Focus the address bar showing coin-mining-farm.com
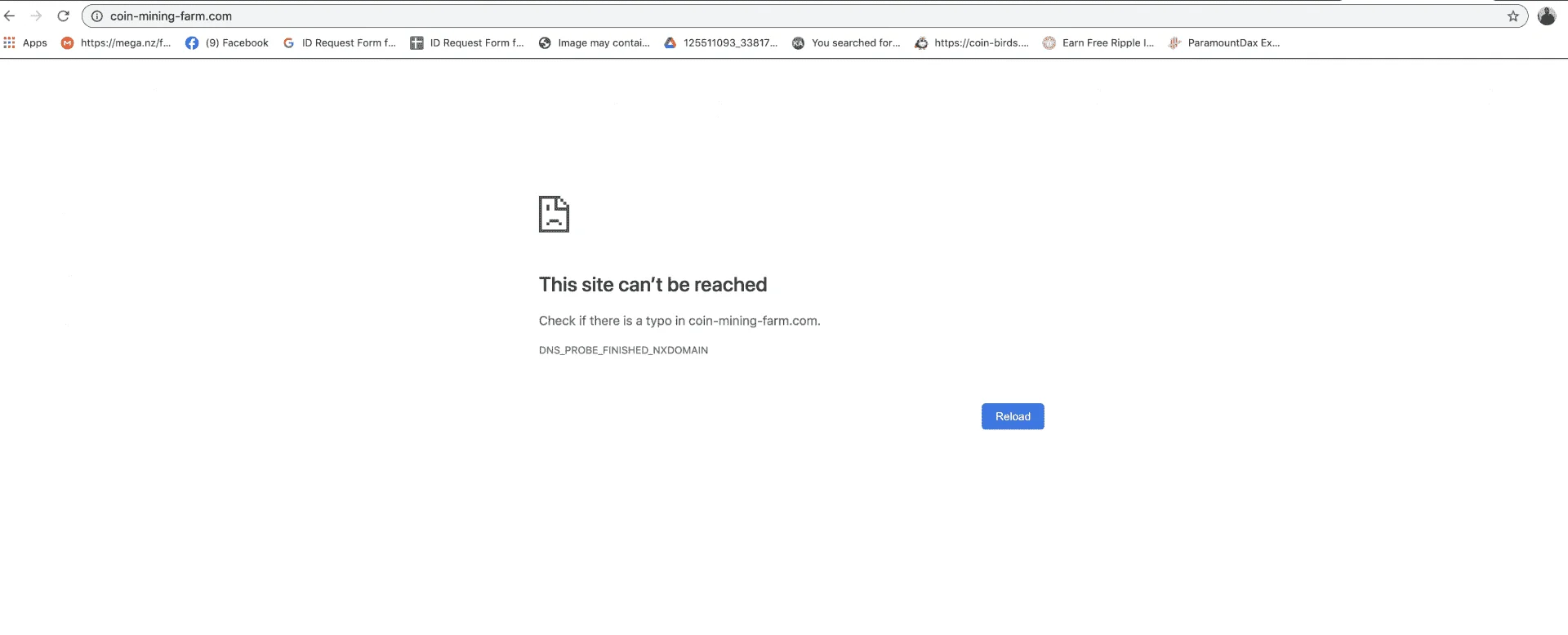The height and width of the screenshot is (635, 1568). tap(804, 16)
